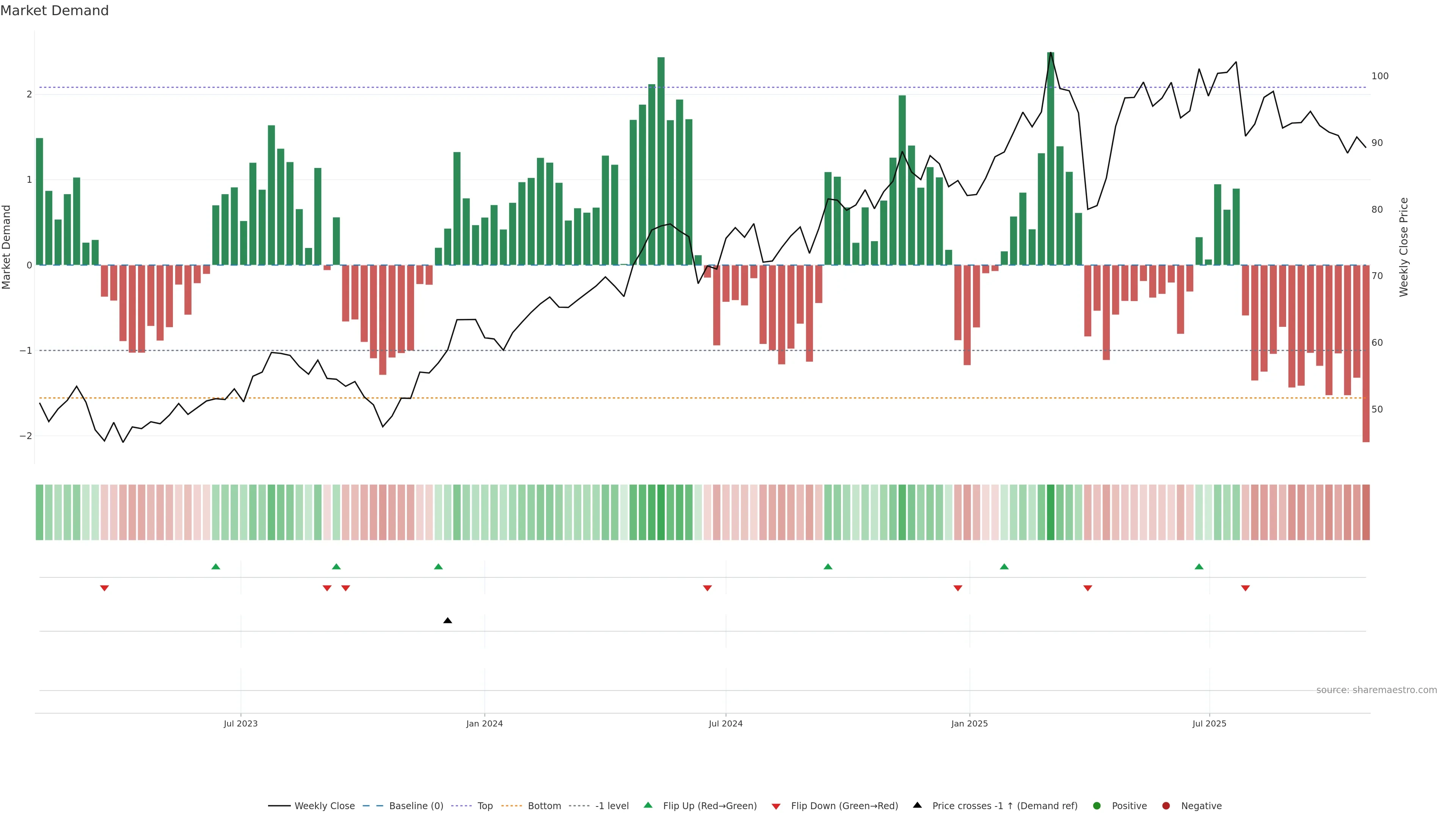The width and height of the screenshot is (1456, 819).
Task: Click Flip Down red triangle legend icon
Action: 776,806
